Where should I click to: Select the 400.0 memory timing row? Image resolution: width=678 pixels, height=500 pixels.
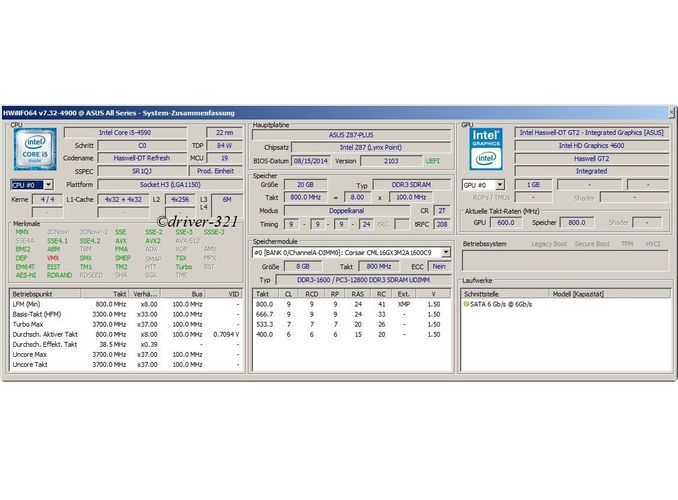351,334
